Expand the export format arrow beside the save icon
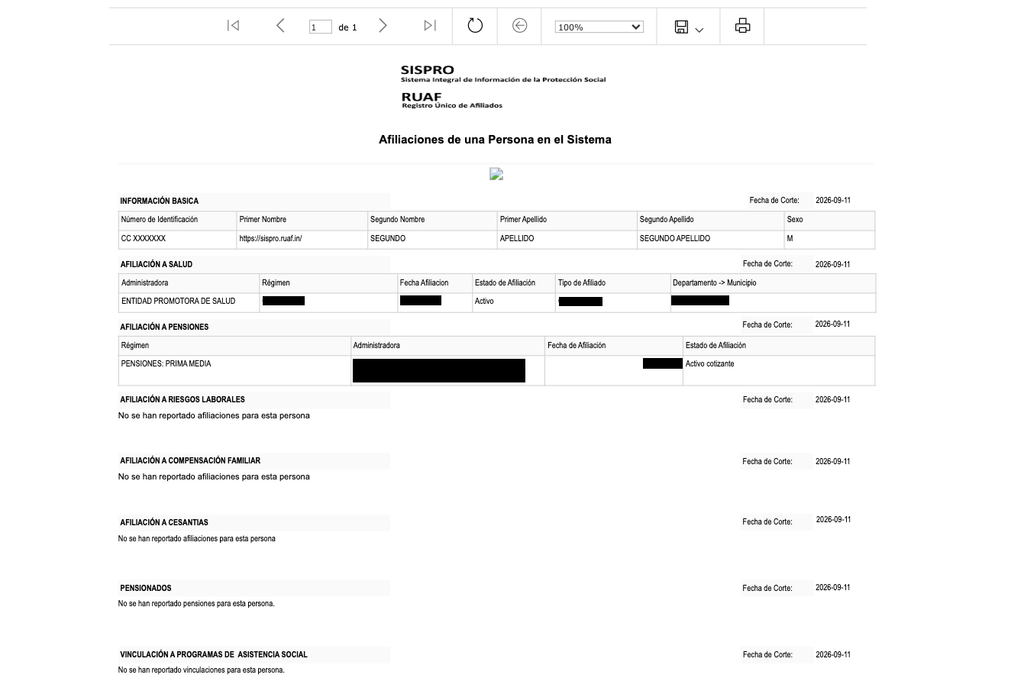1024x684 pixels. pyautogui.click(x=699, y=29)
